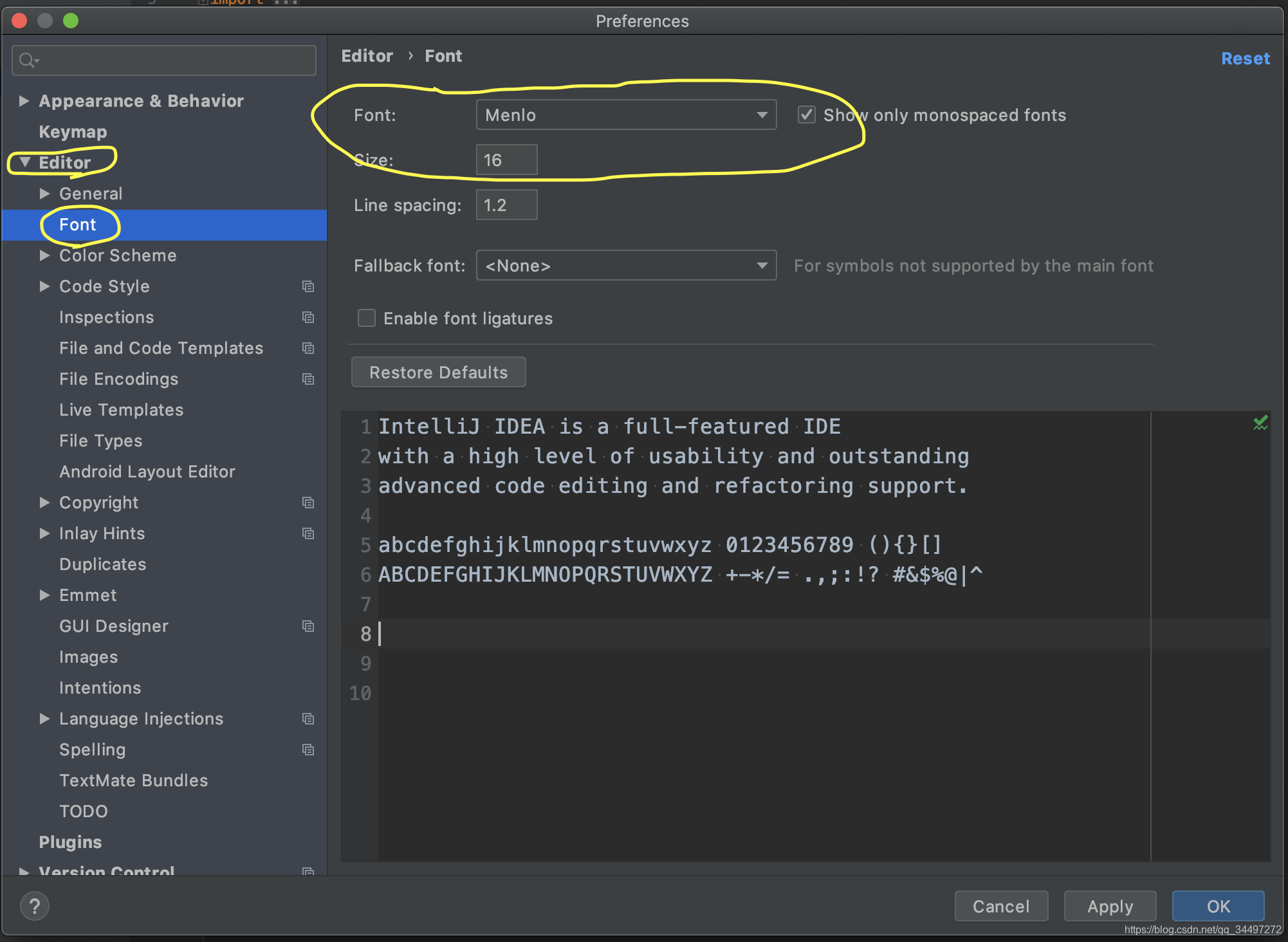Click the help question mark icon

pyautogui.click(x=35, y=906)
